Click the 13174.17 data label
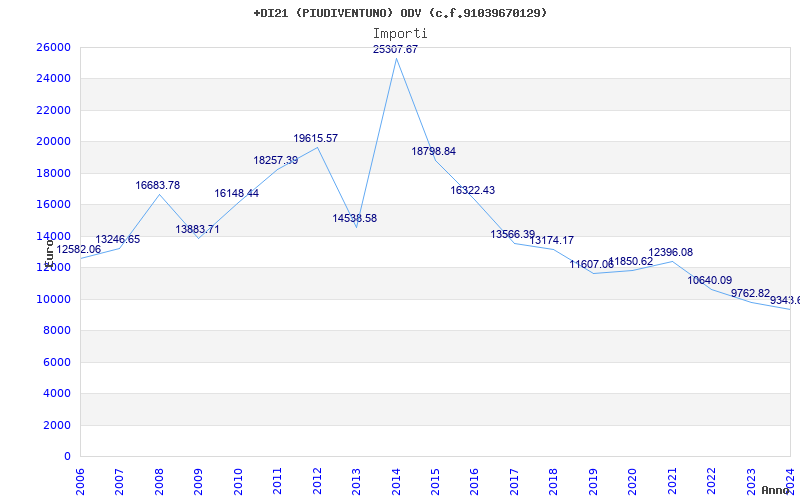 point(552,240)
